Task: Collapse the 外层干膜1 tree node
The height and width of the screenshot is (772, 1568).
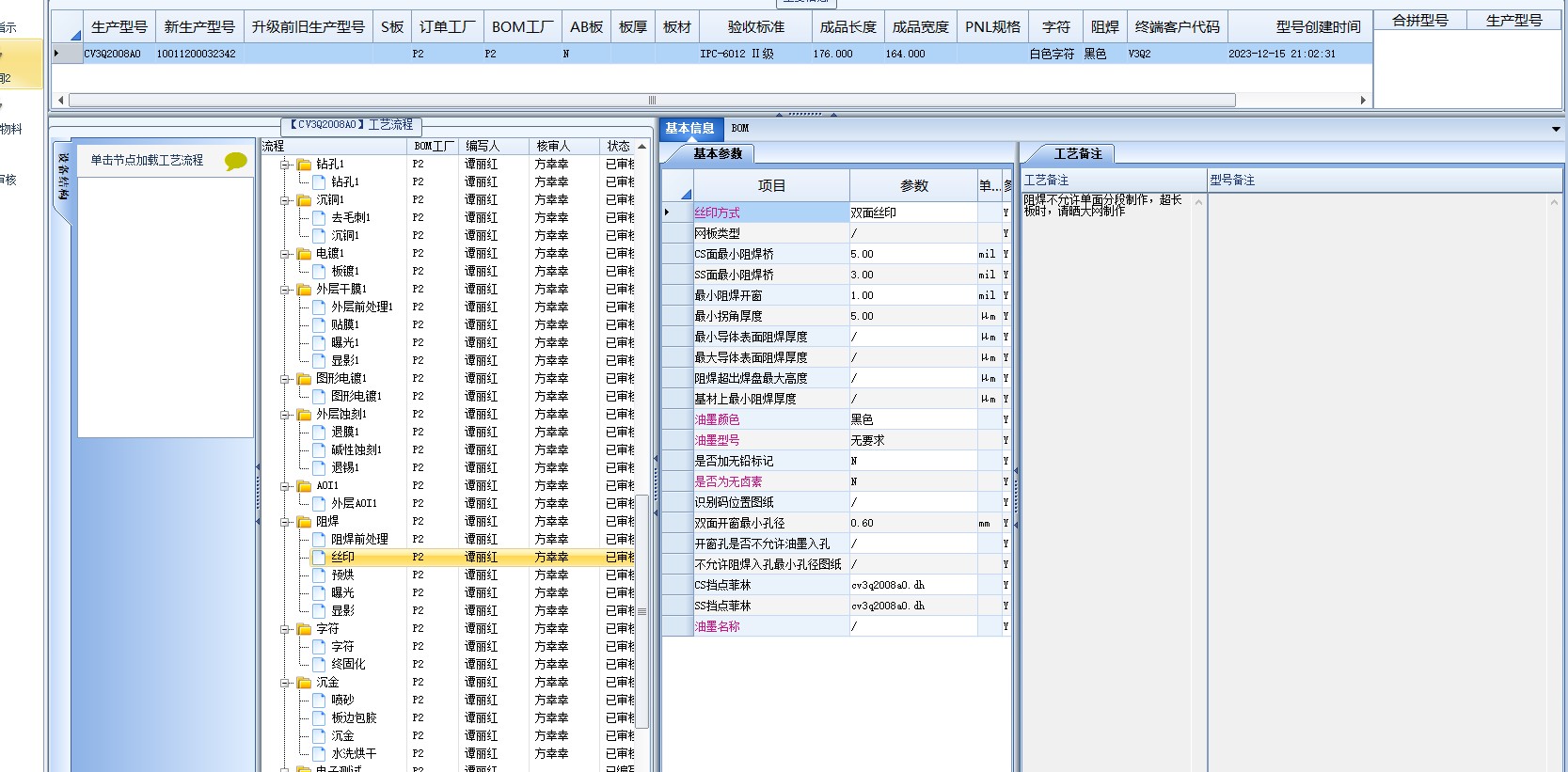Action: click(285, 290)
